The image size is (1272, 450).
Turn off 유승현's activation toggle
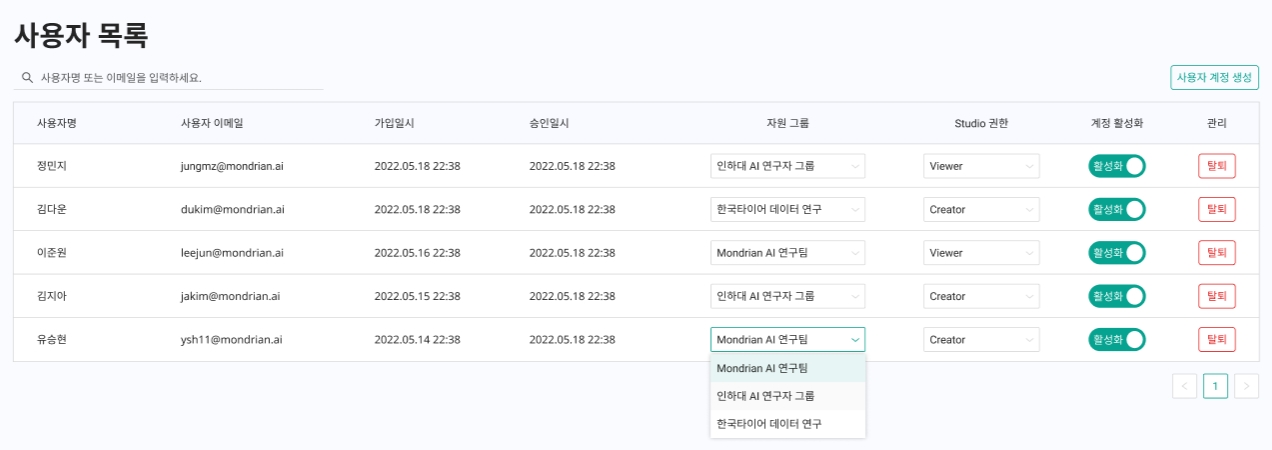click(1116, 340)
